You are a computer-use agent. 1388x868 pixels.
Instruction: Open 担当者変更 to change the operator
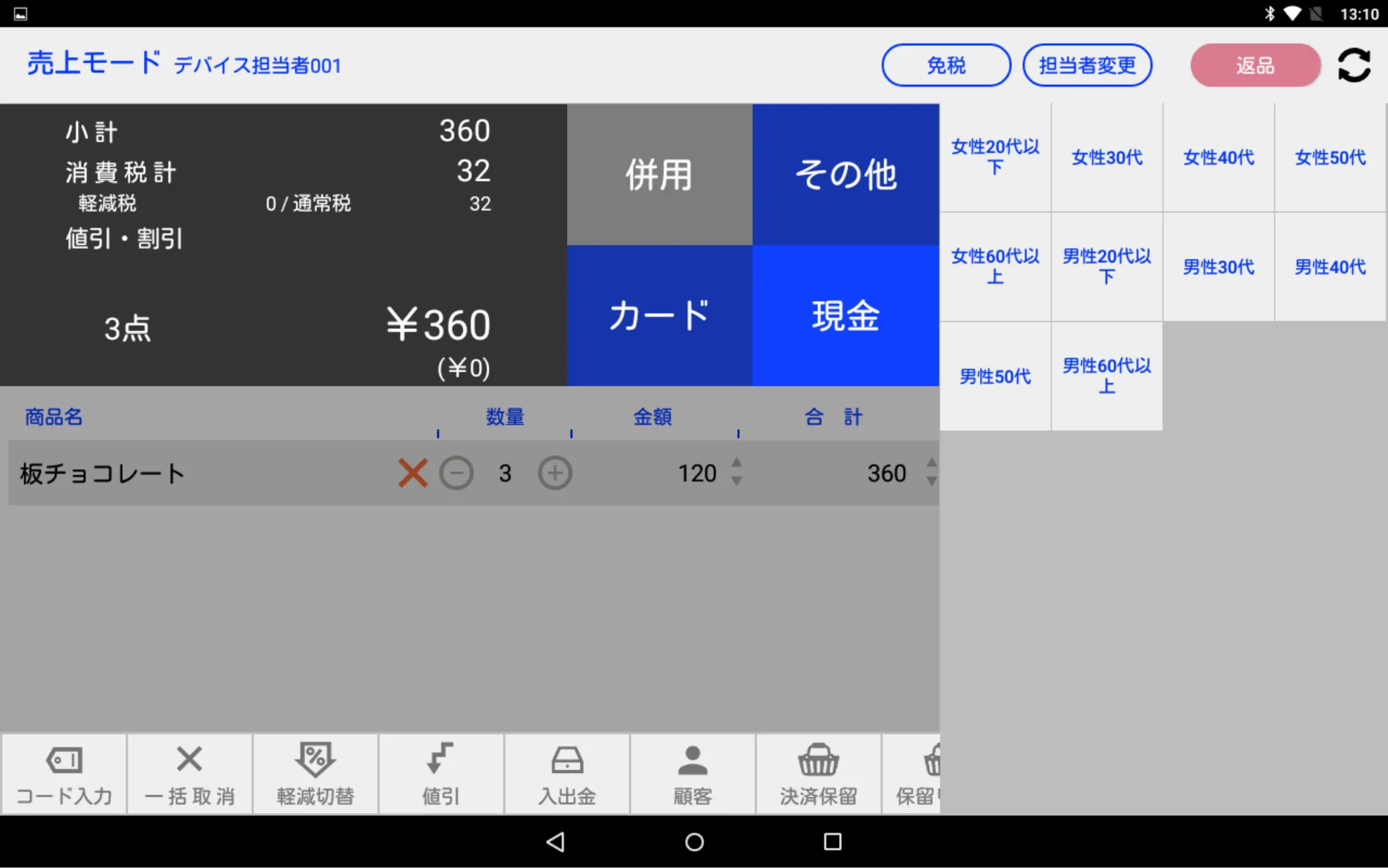click(x=1087, y=65)
